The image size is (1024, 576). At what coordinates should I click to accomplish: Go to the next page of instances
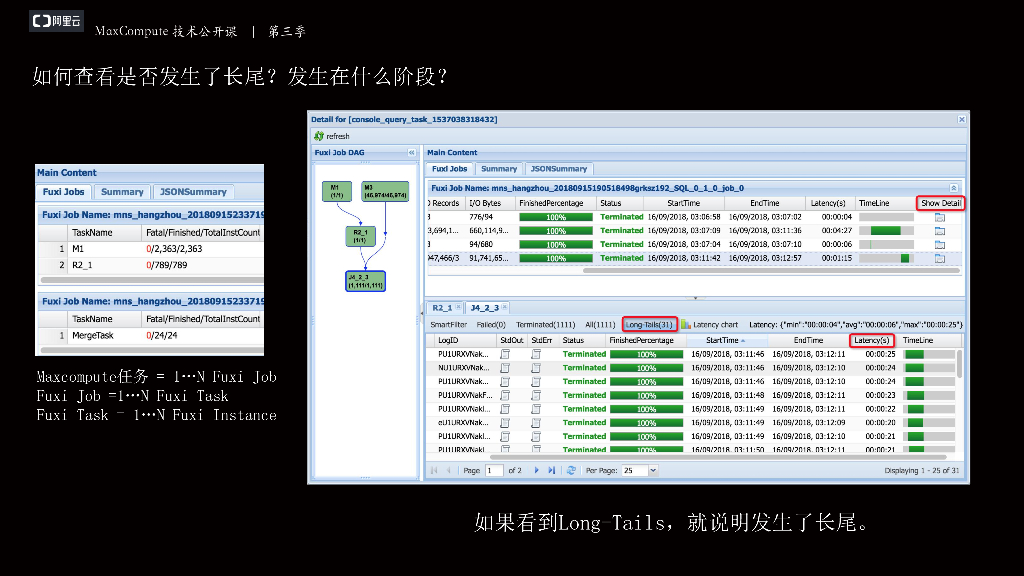(537, 470)
